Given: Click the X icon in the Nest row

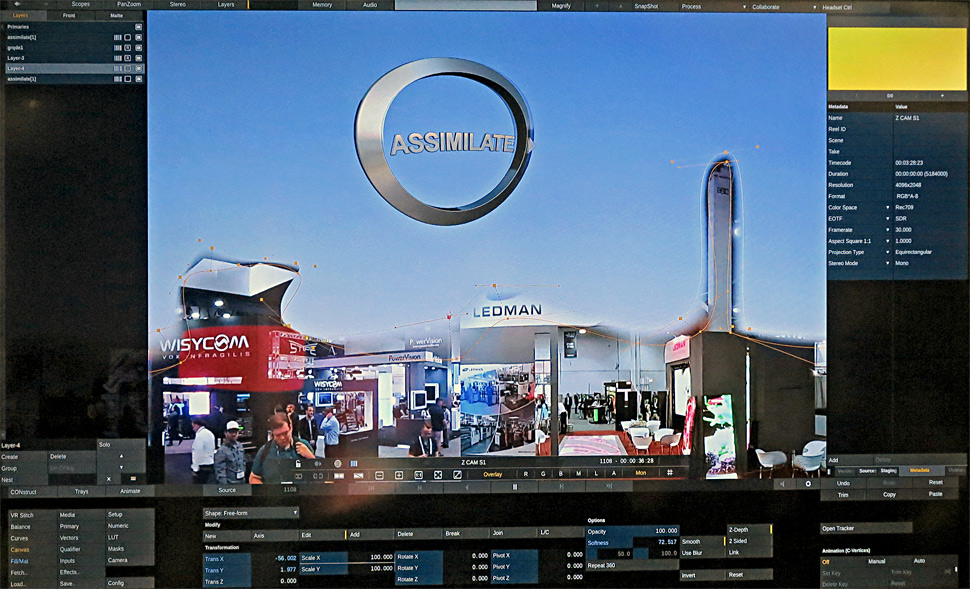Looking at the screenshot, I should (x=109, y=479).
